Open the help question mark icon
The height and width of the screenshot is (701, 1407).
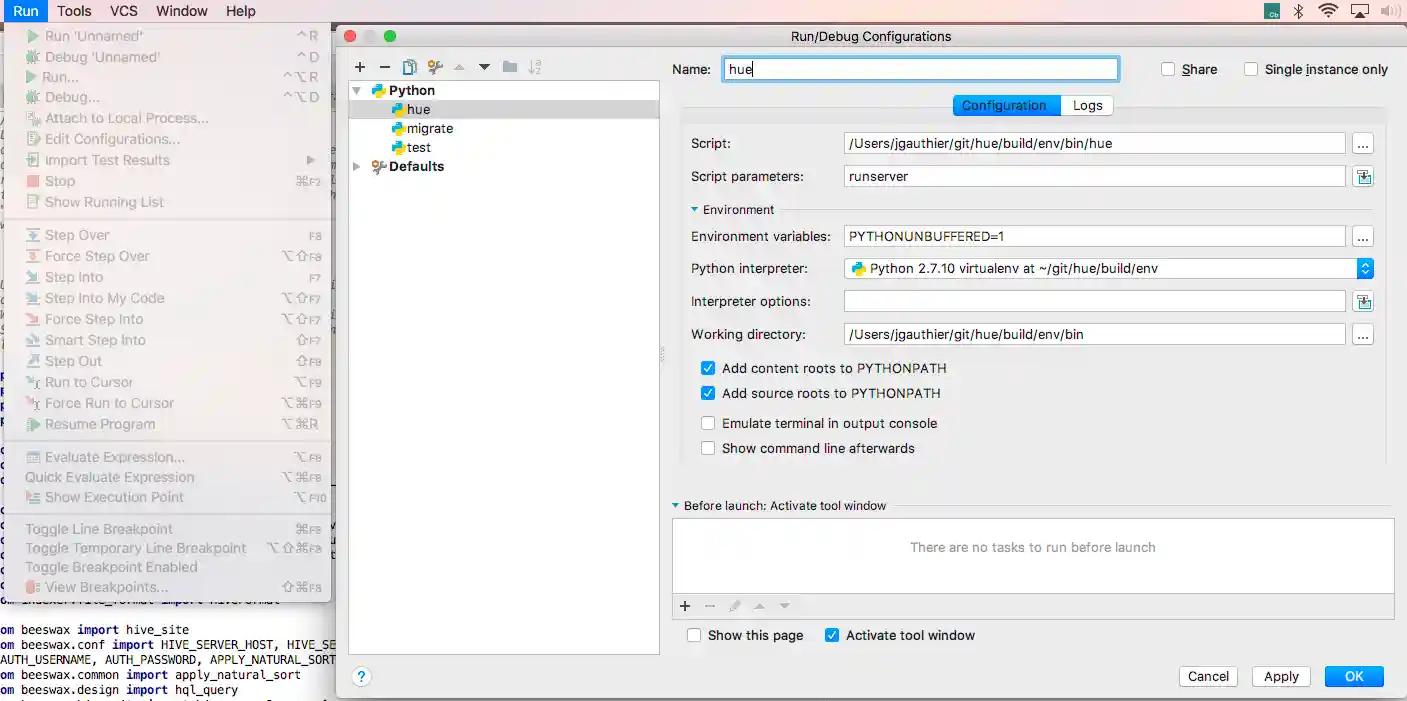click(x=361, y=676)
